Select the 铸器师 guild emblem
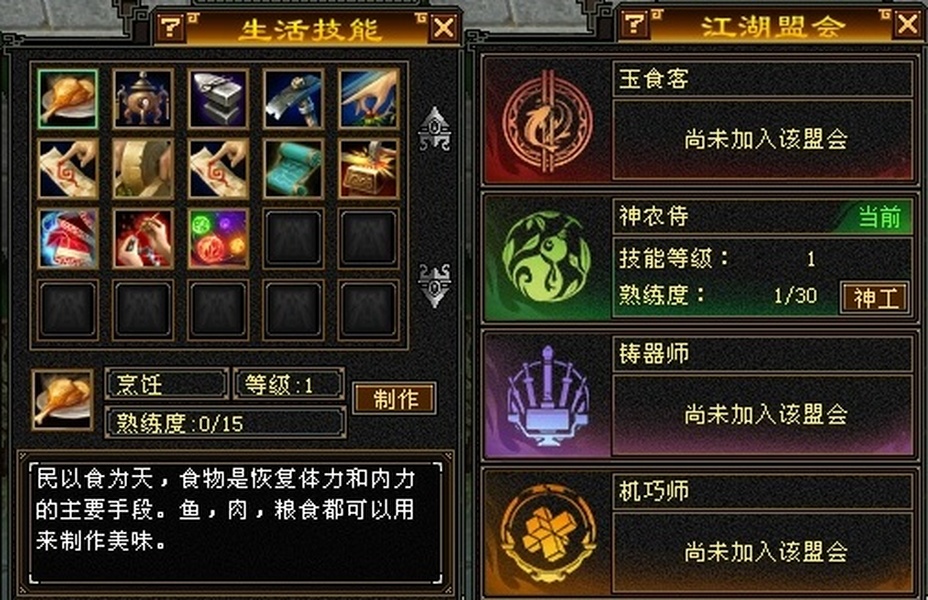Image resolution: width=928 pixels, height=600 pixels. click(x=547, y=395)
